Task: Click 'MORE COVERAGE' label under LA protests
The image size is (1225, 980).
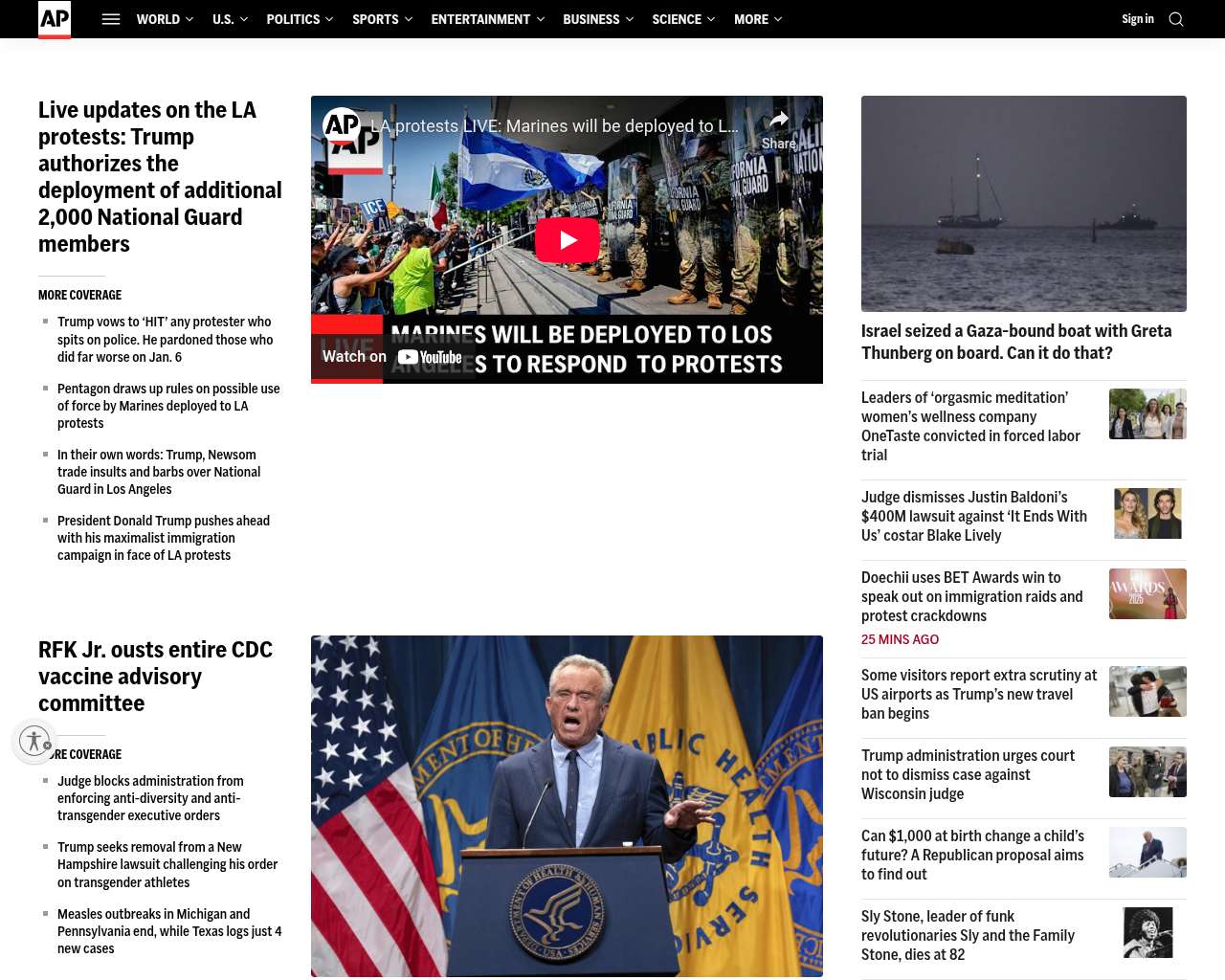Action: point(79,295)
